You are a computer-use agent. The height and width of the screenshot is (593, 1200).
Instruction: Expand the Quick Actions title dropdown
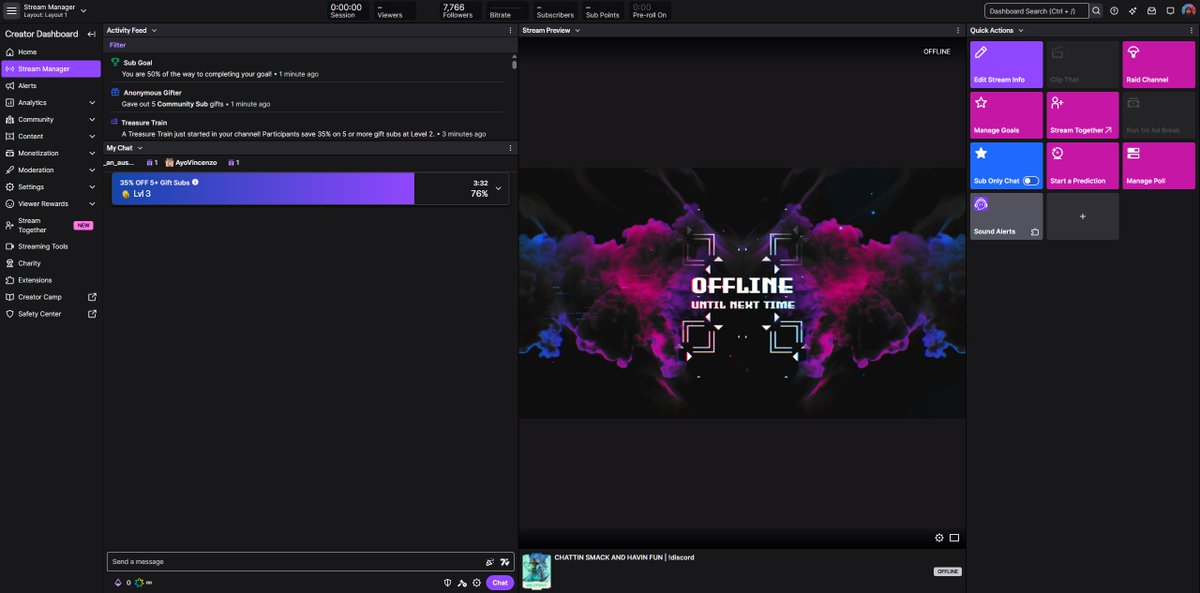(x=1021, y=31)
